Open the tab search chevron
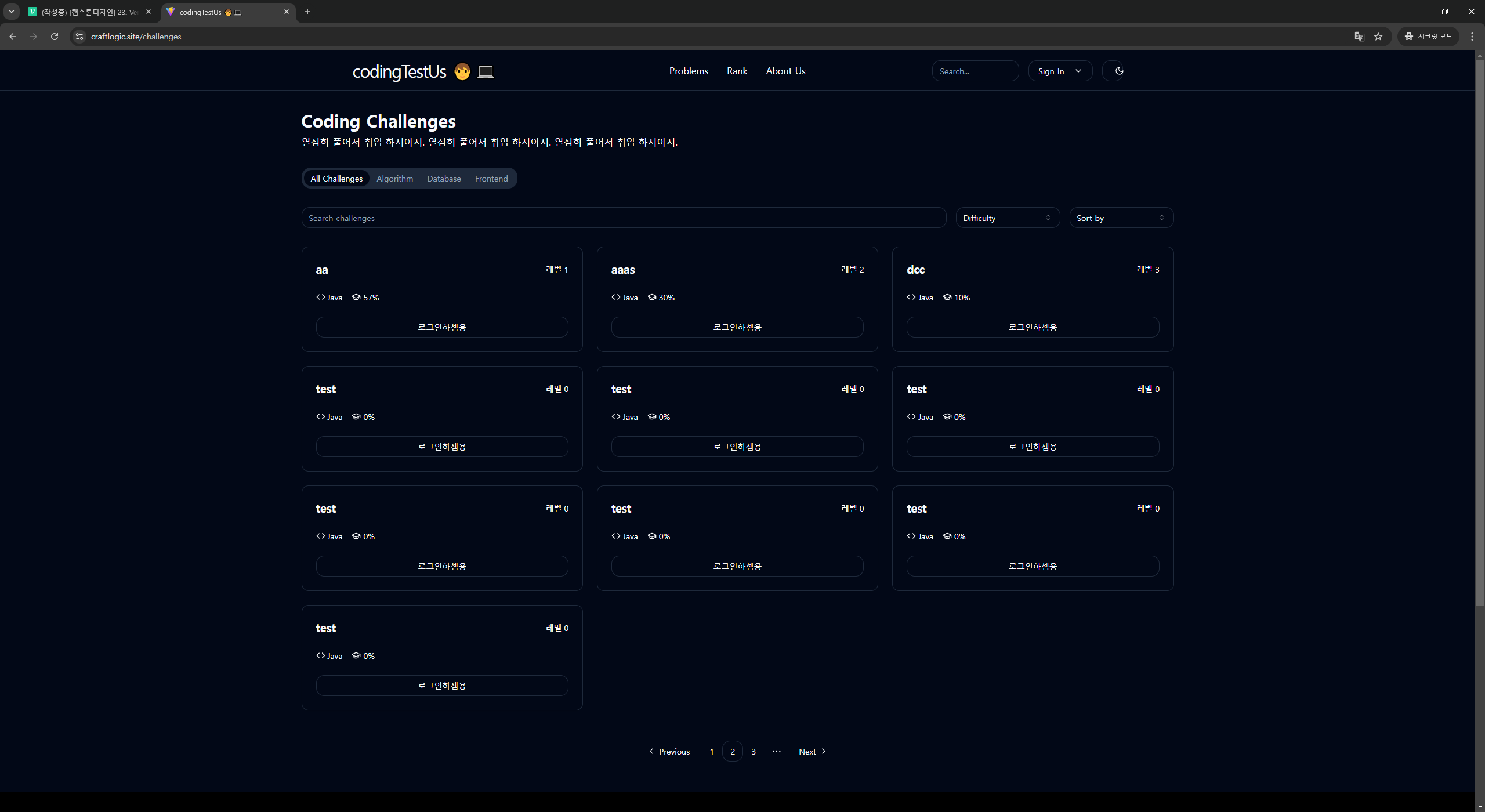The width and height of the screenshot is (1485, 812). 12,12
